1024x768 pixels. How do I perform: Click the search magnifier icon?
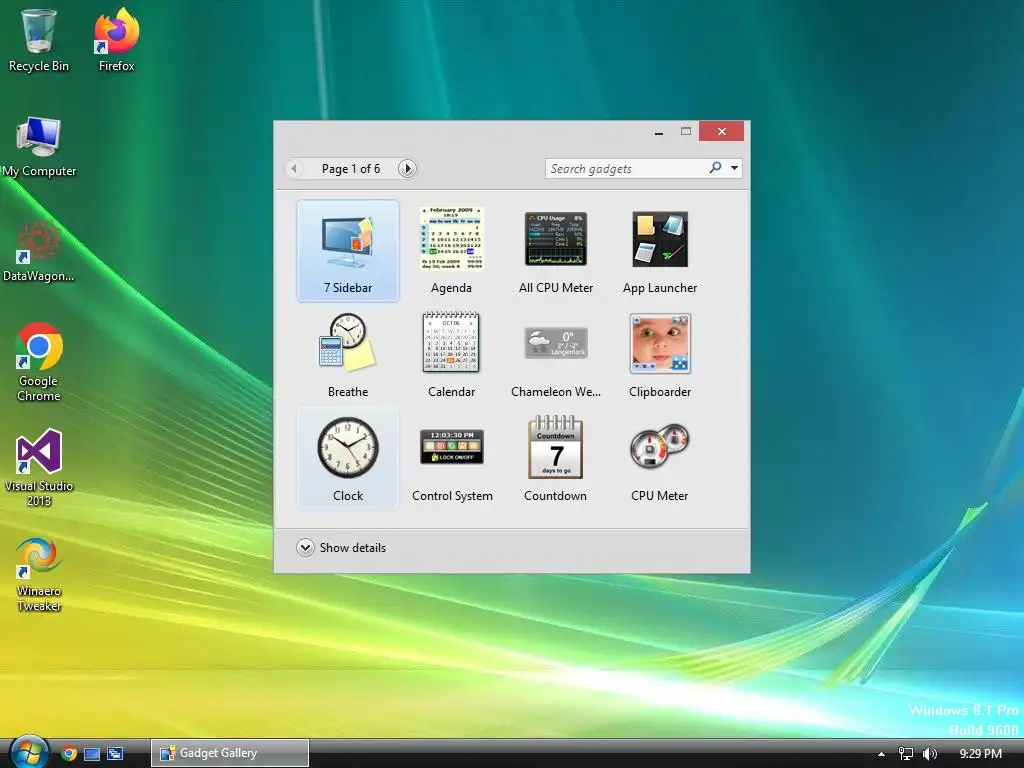pos(716,168)
